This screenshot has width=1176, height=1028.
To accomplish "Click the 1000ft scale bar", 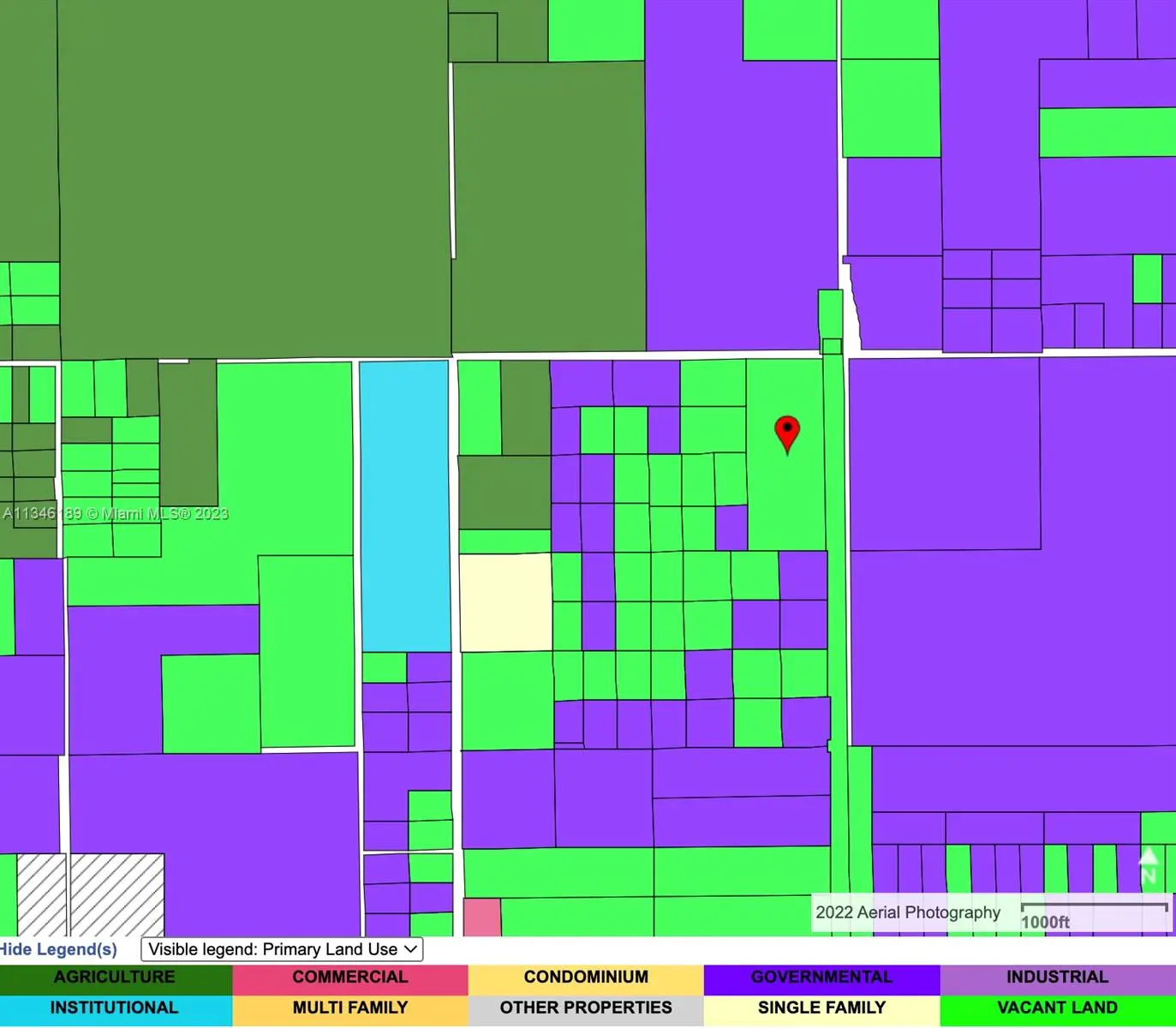I will [x=1094, y=913].
